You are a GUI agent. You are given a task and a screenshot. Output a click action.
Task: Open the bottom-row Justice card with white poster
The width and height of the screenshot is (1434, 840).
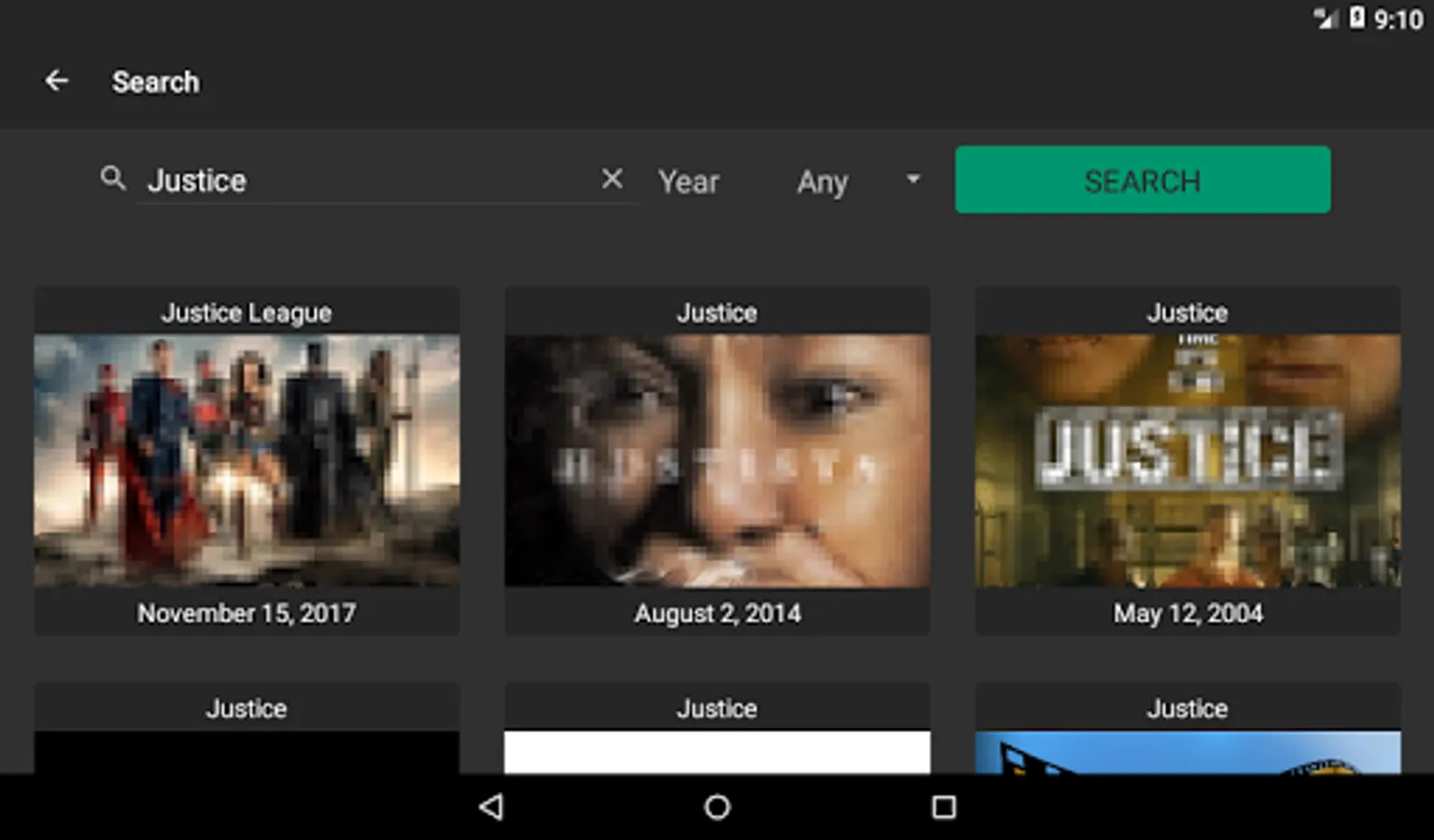717,728
